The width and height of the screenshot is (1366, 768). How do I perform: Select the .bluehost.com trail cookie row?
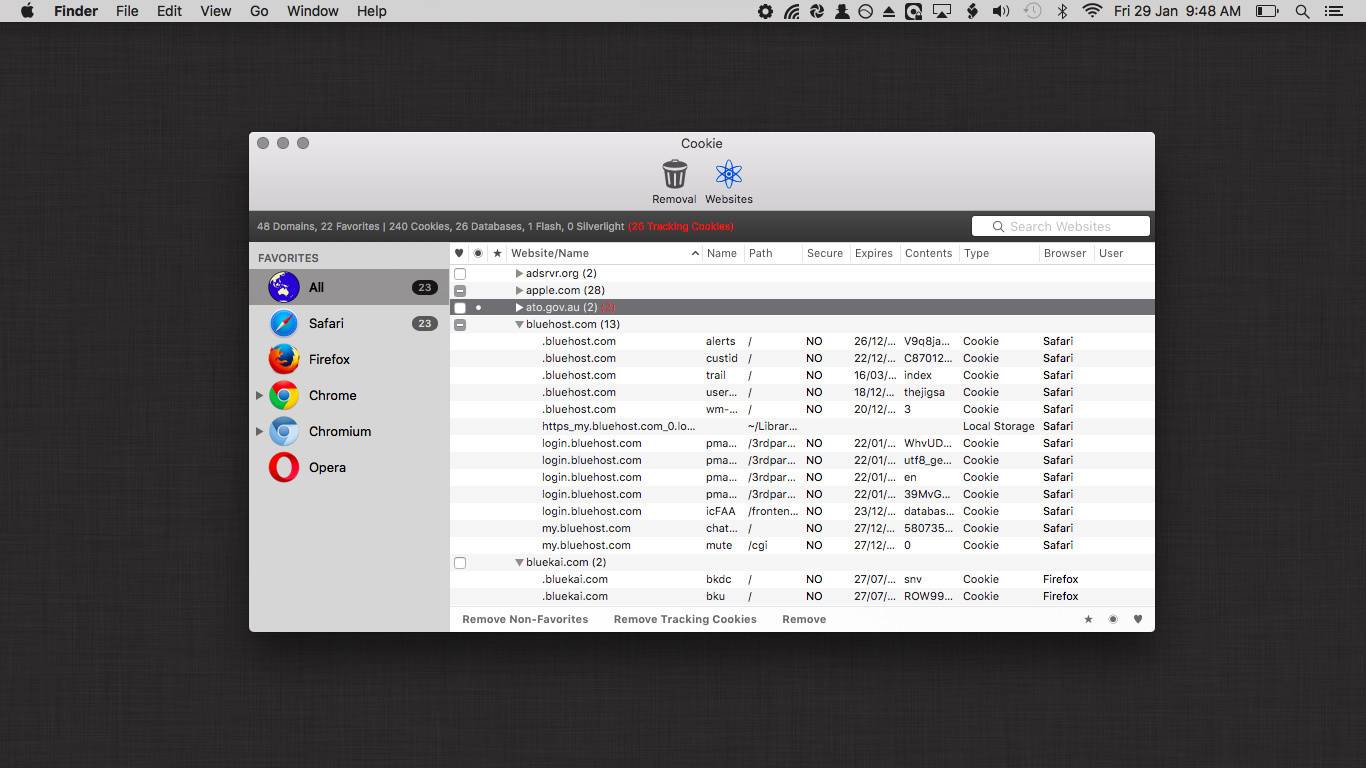tap(802, 375)
